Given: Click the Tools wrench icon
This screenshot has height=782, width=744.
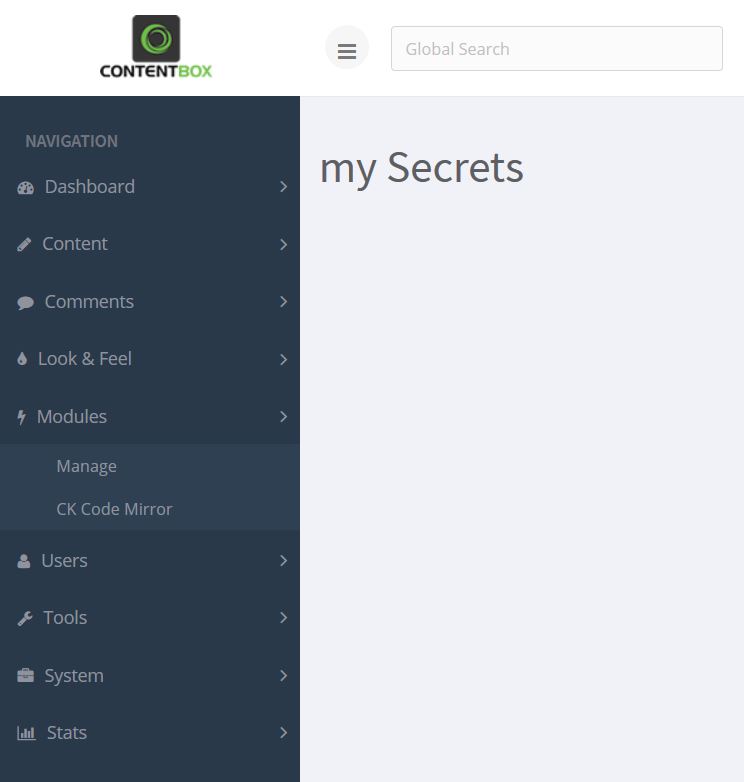Looking at the screenshot, I should [25, 618].
